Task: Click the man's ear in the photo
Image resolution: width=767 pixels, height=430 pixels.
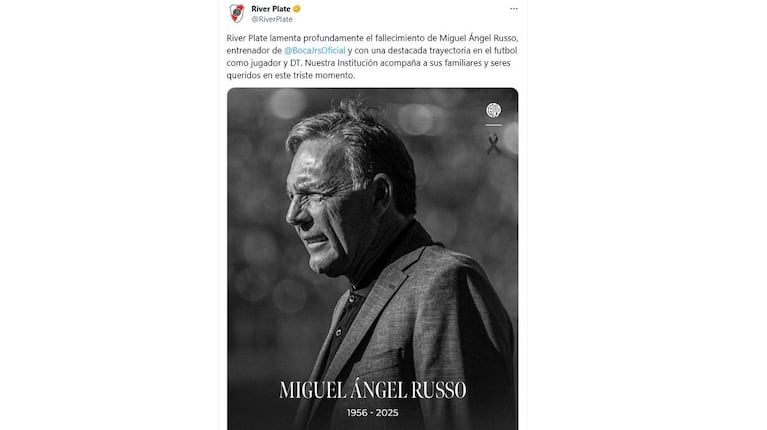Action: pos(382,193)
